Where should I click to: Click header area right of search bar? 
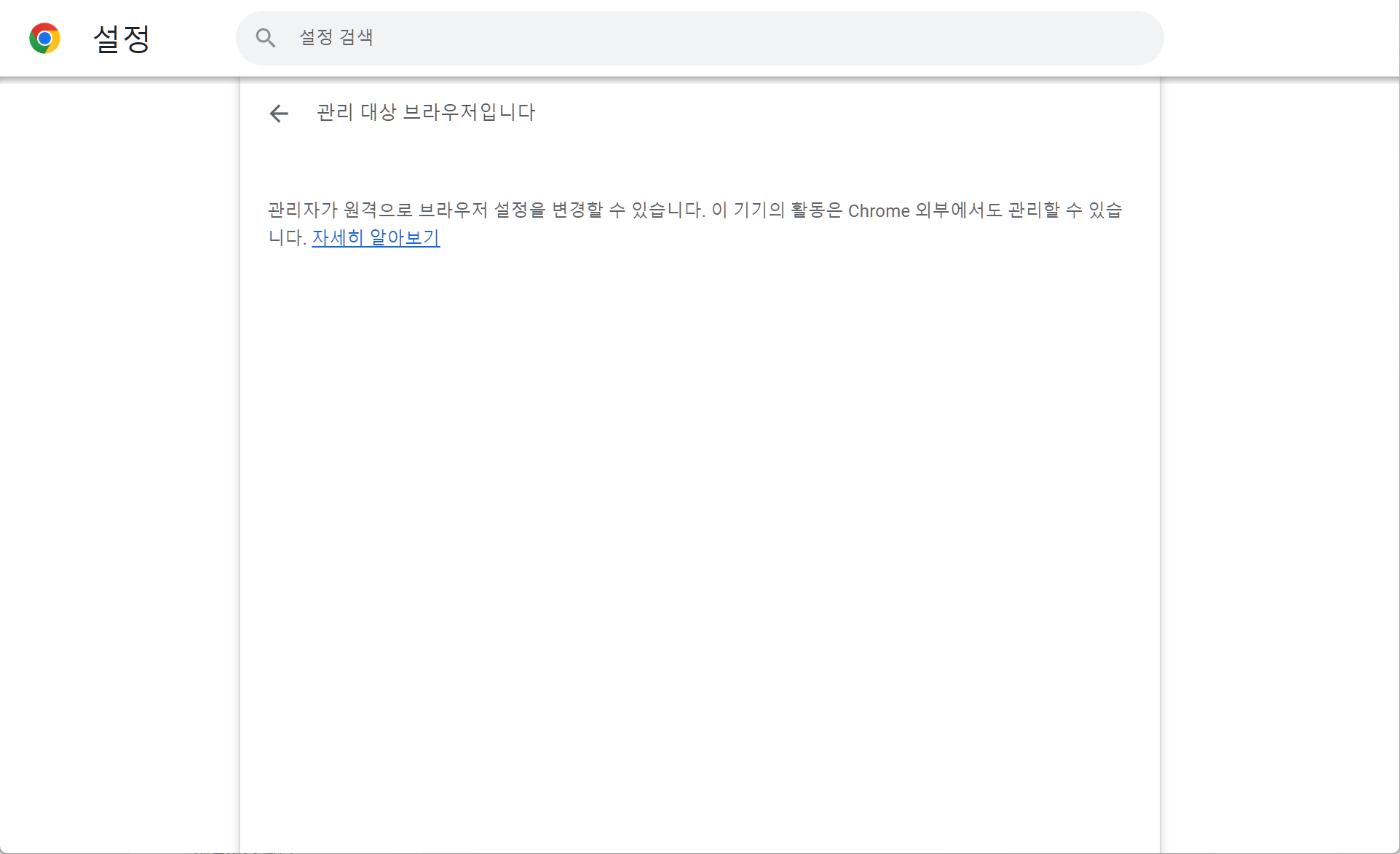point(1281,38)
